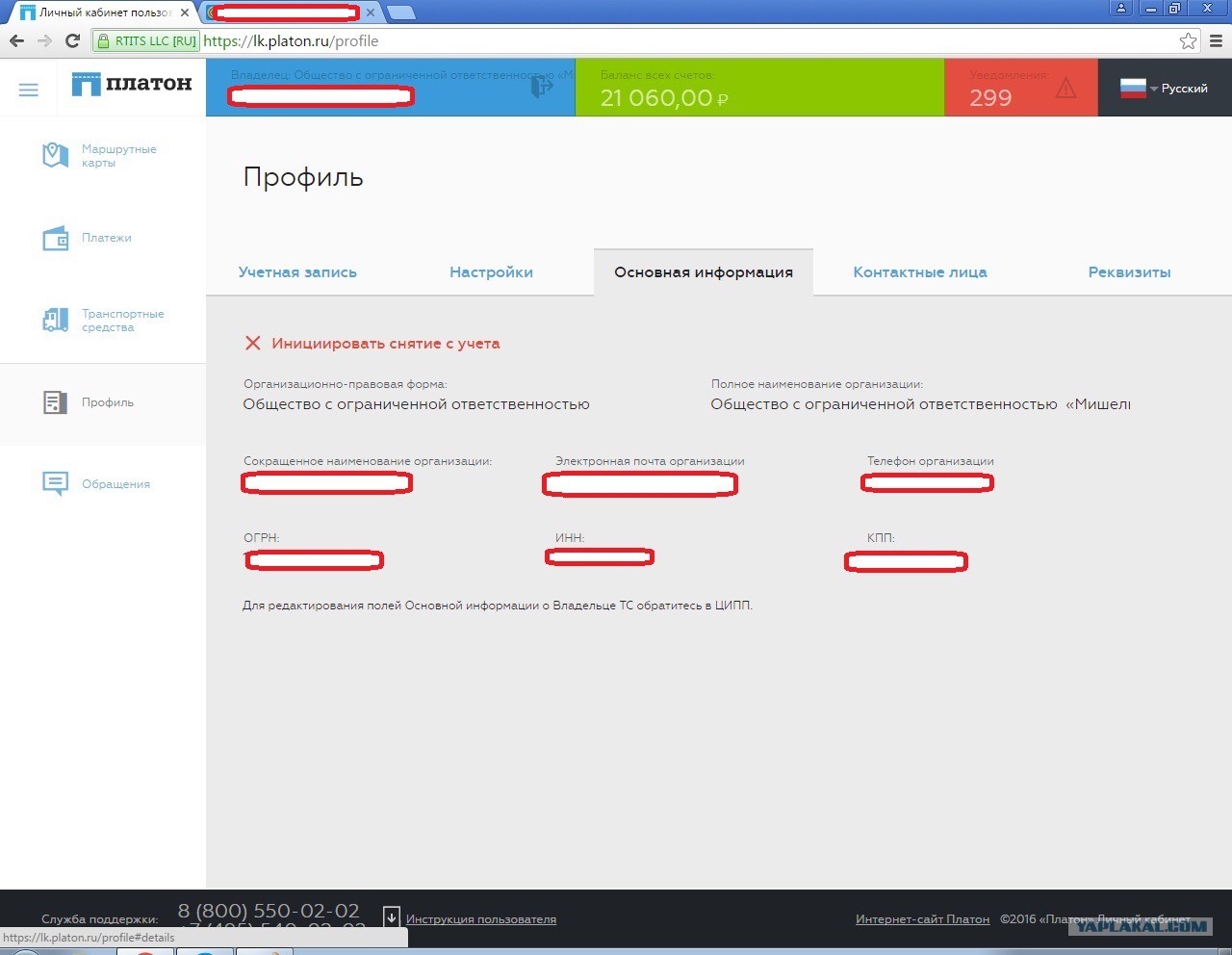Open Обращения chat icon
The image size is (1232, 955).
(x=56, y=483)
